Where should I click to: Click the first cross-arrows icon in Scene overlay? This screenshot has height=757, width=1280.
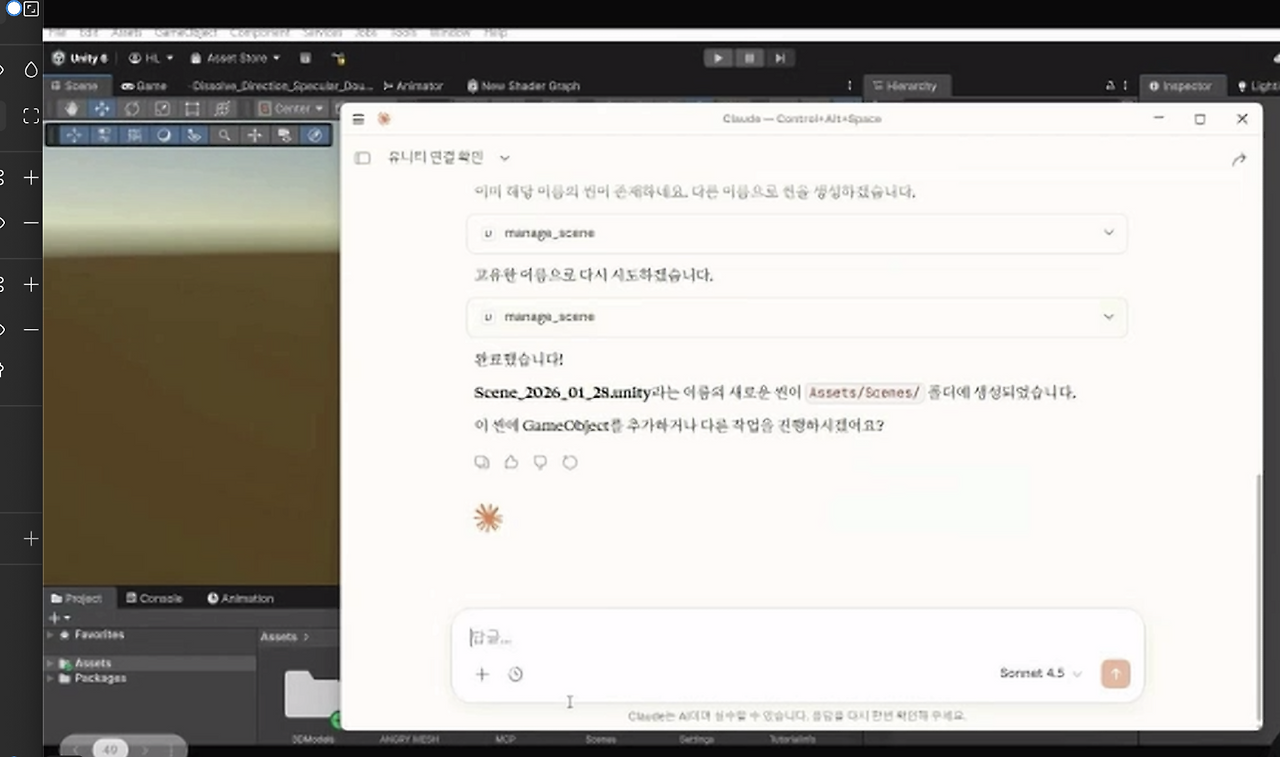(x=75, y=135)
